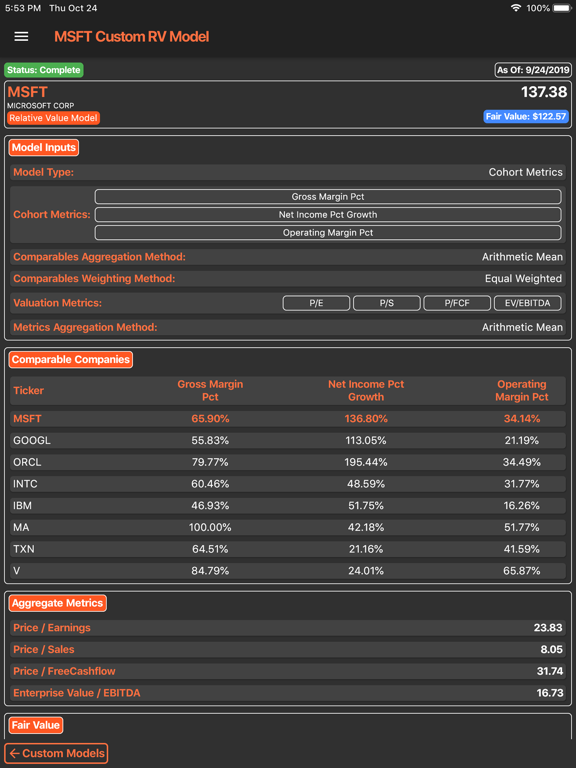Select the Net Income Pct Growth cohort metric
The image size is (576, 768).
click(328, 215)
